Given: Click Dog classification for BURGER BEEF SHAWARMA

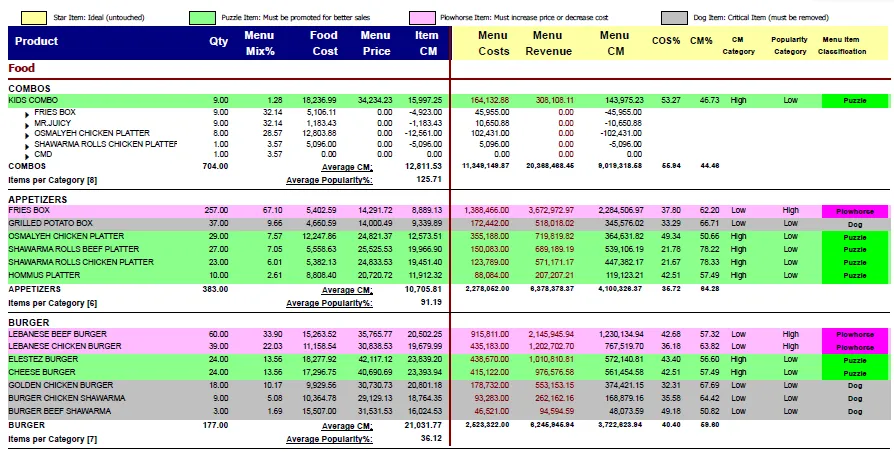Looking at the screenshot, I should click(855, 411).
